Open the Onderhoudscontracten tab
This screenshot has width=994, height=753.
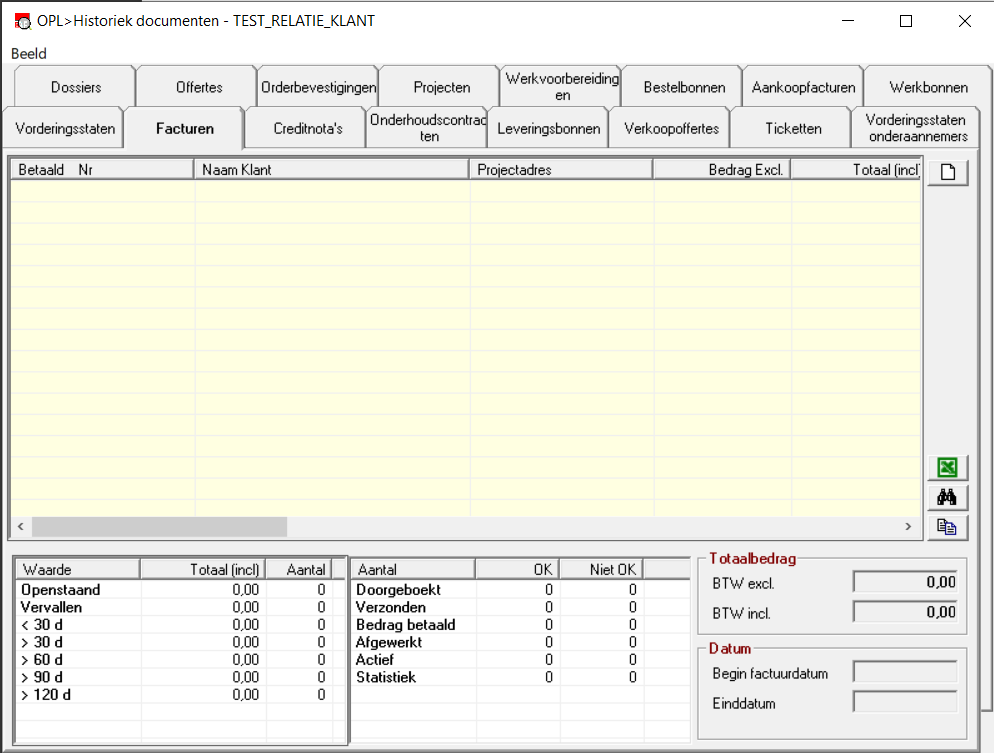click(428, 128)
